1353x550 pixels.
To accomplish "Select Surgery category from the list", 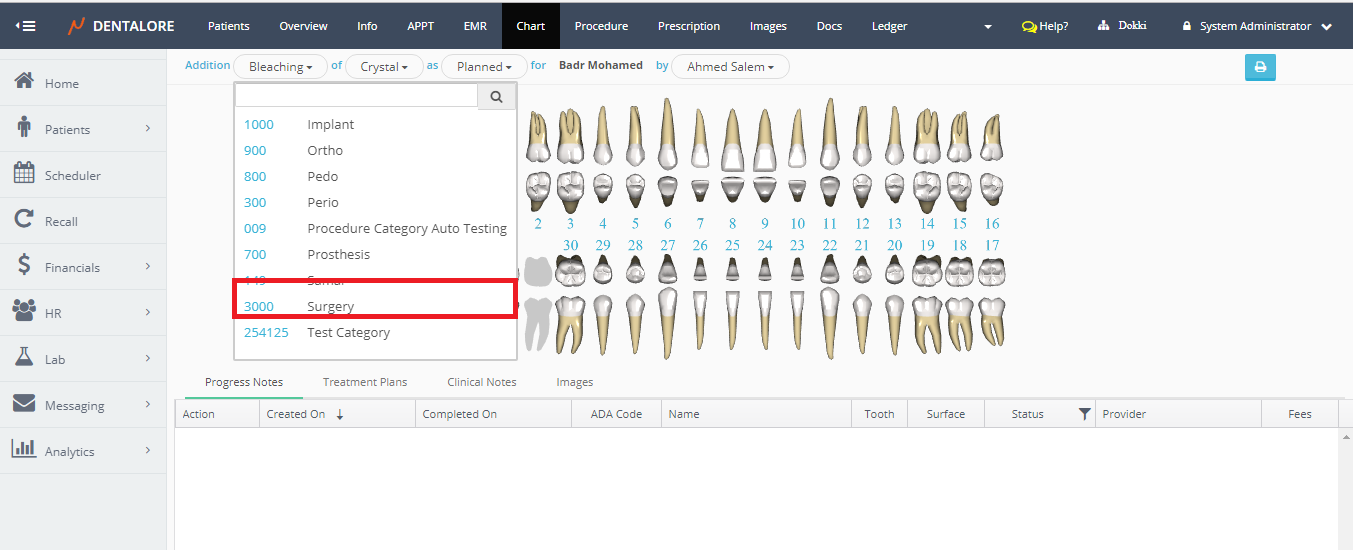I will tap(331, 307).
